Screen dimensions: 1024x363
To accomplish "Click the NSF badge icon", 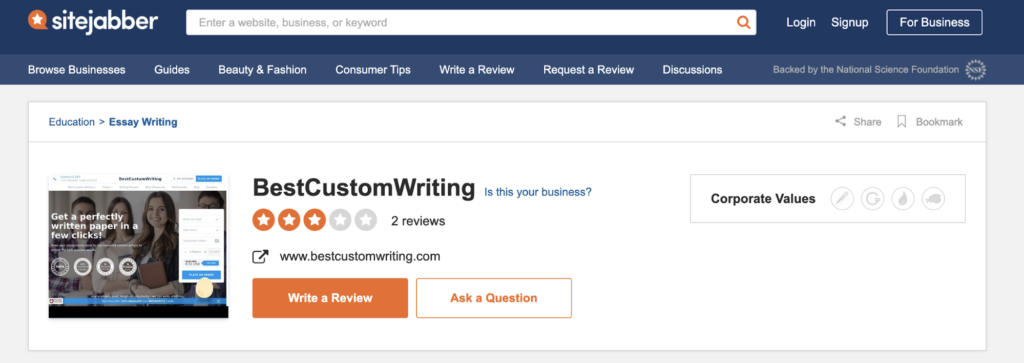I will click(x=976, y=70).
